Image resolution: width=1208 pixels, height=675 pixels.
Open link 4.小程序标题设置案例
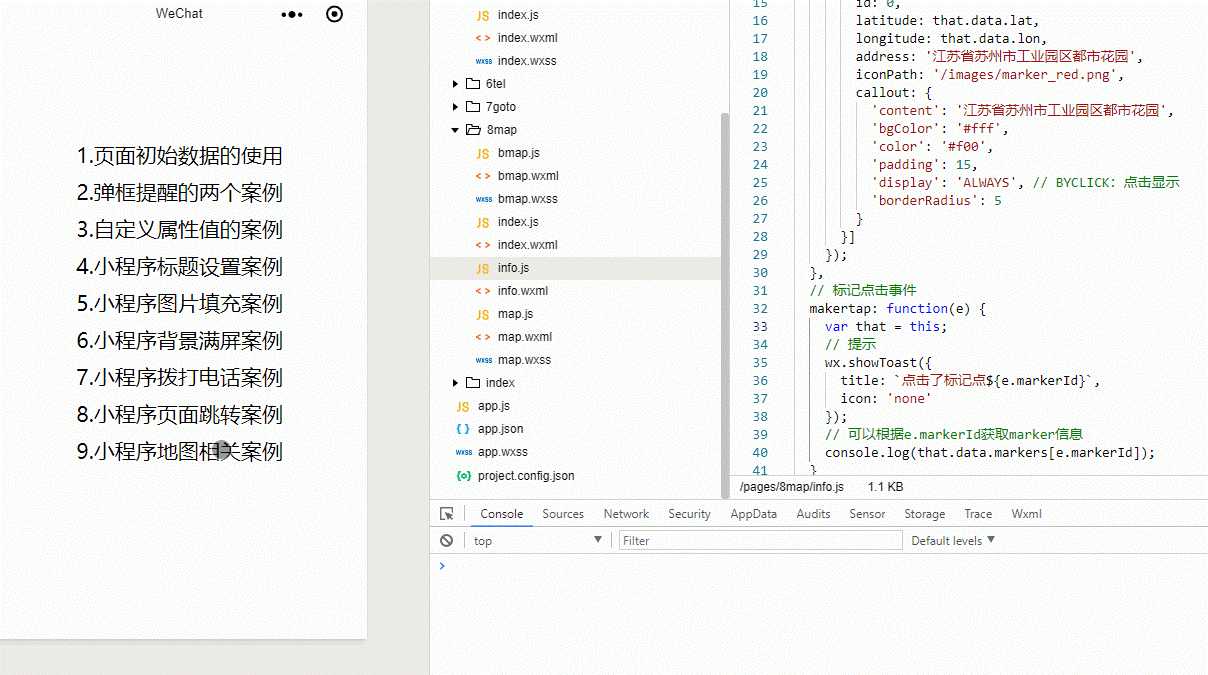point(180,267)
